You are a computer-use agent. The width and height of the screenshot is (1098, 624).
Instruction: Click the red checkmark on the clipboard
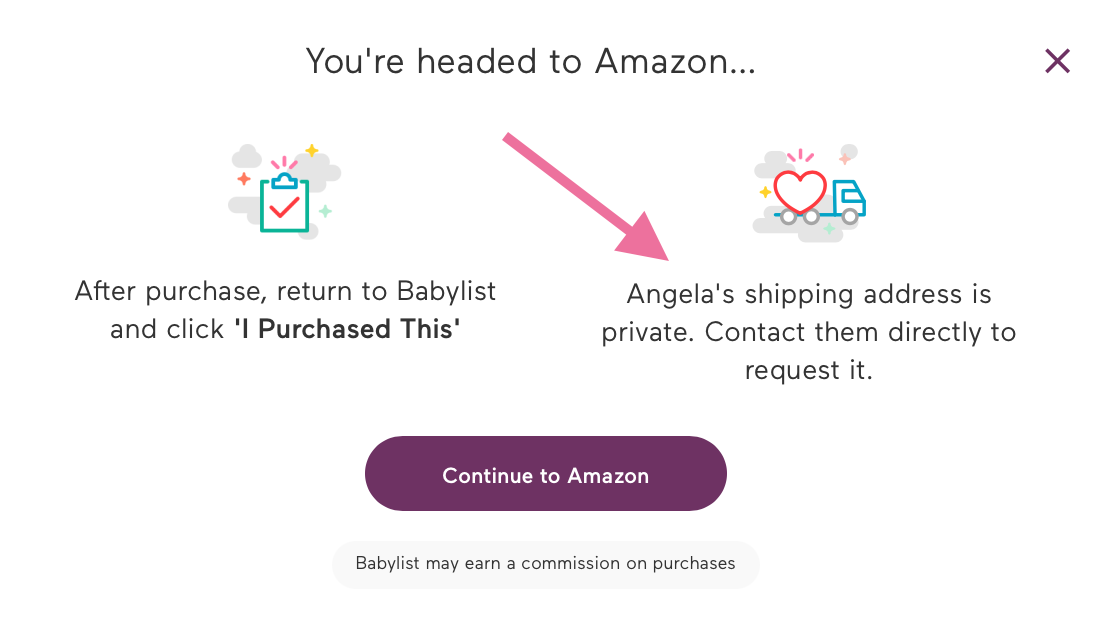[284, 208]
